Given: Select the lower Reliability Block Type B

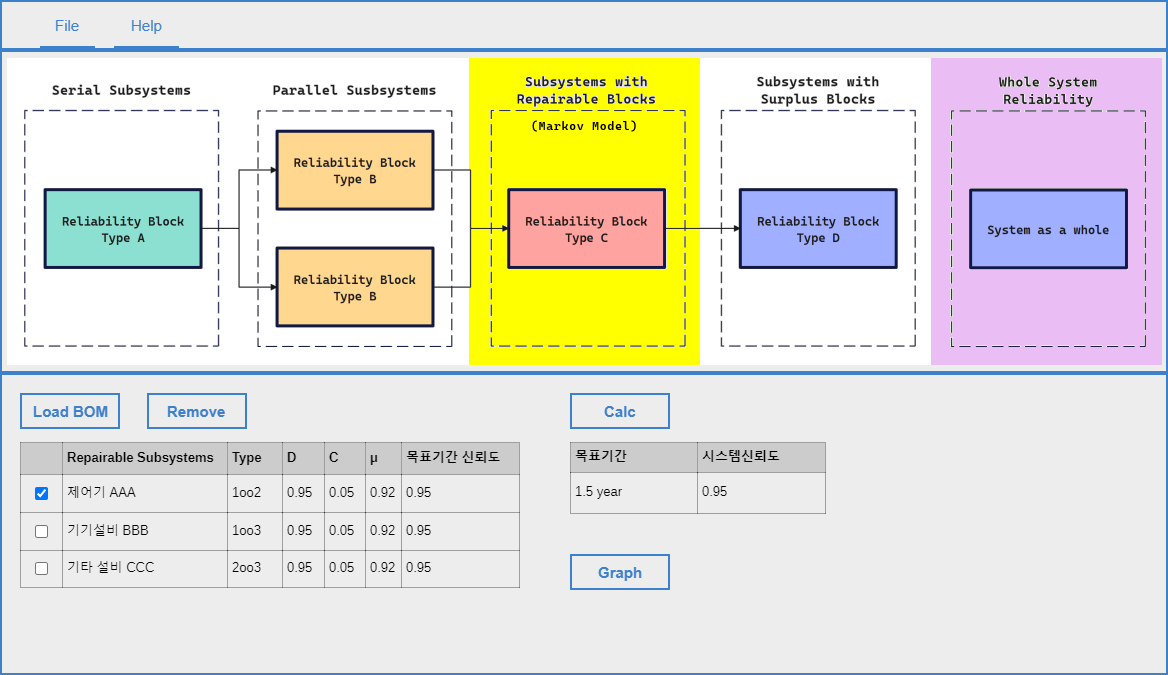Looking at the screenshot, I should pos(355,287).
